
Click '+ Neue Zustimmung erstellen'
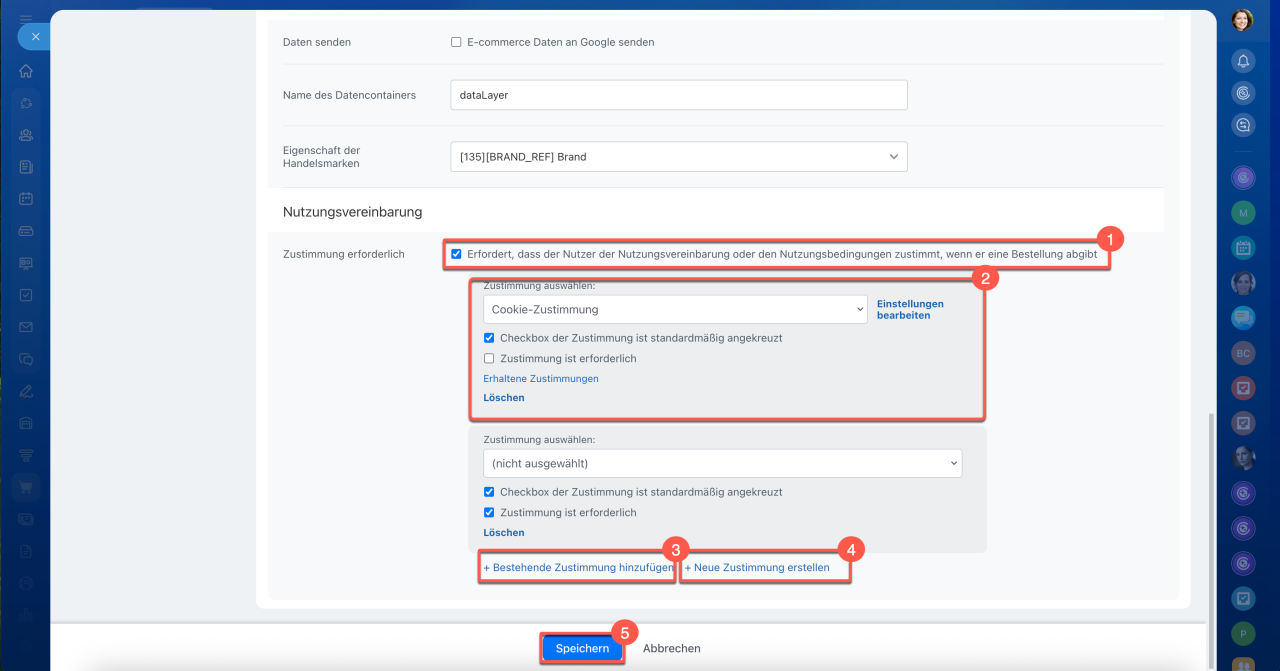click(x=758, y=567)
